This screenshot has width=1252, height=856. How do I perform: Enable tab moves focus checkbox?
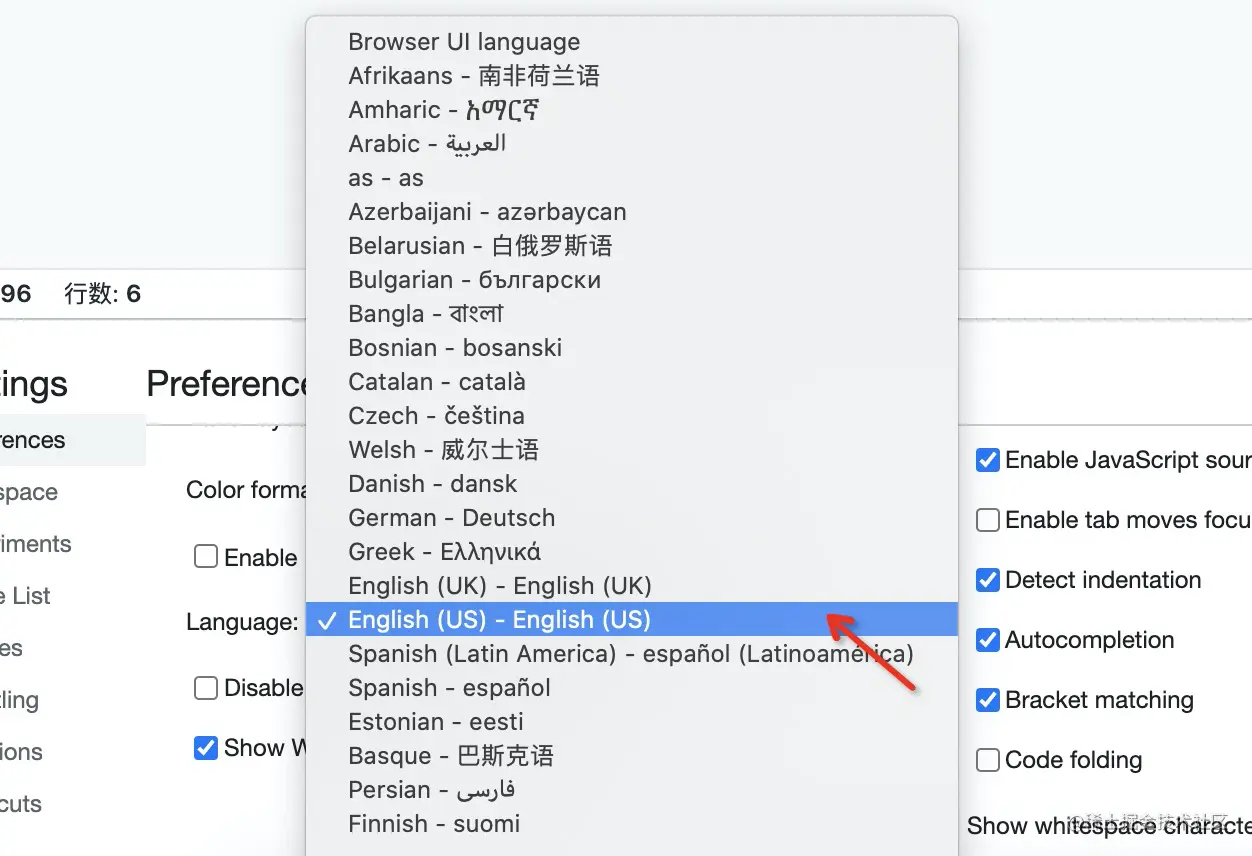[x=988, y=520]
